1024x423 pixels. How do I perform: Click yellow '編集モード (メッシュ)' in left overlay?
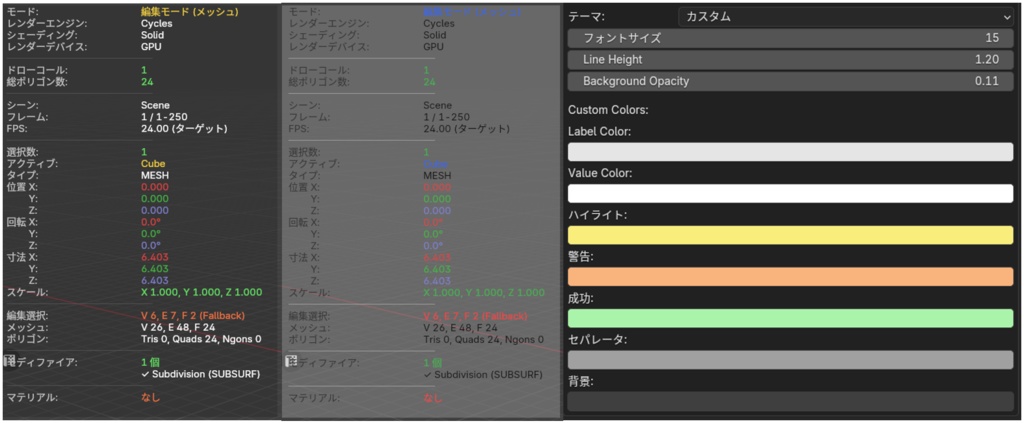[189, 12]
